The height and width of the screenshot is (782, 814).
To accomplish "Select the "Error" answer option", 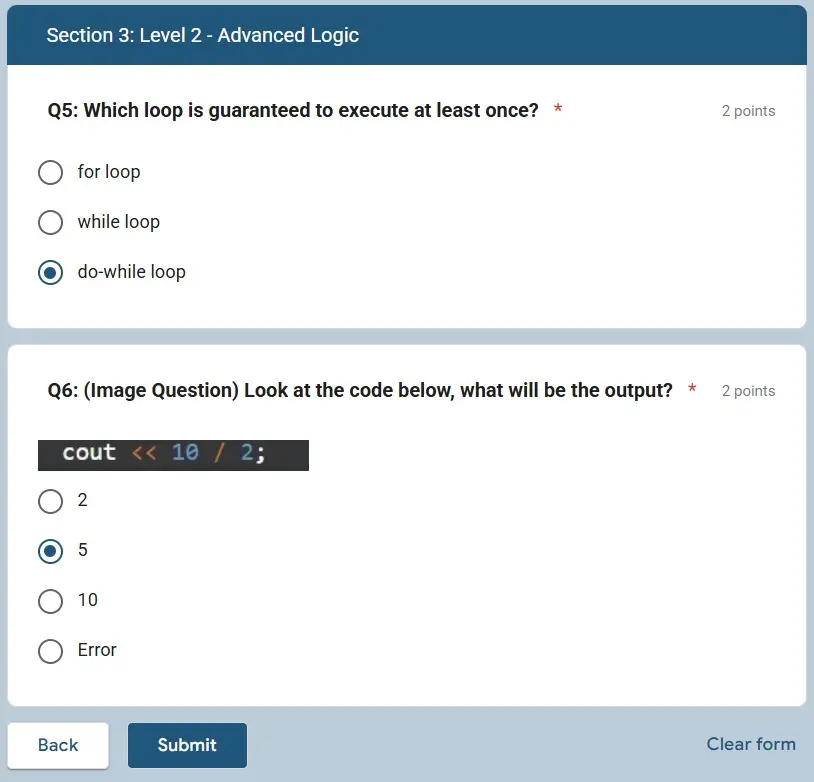I will (50, 651).
